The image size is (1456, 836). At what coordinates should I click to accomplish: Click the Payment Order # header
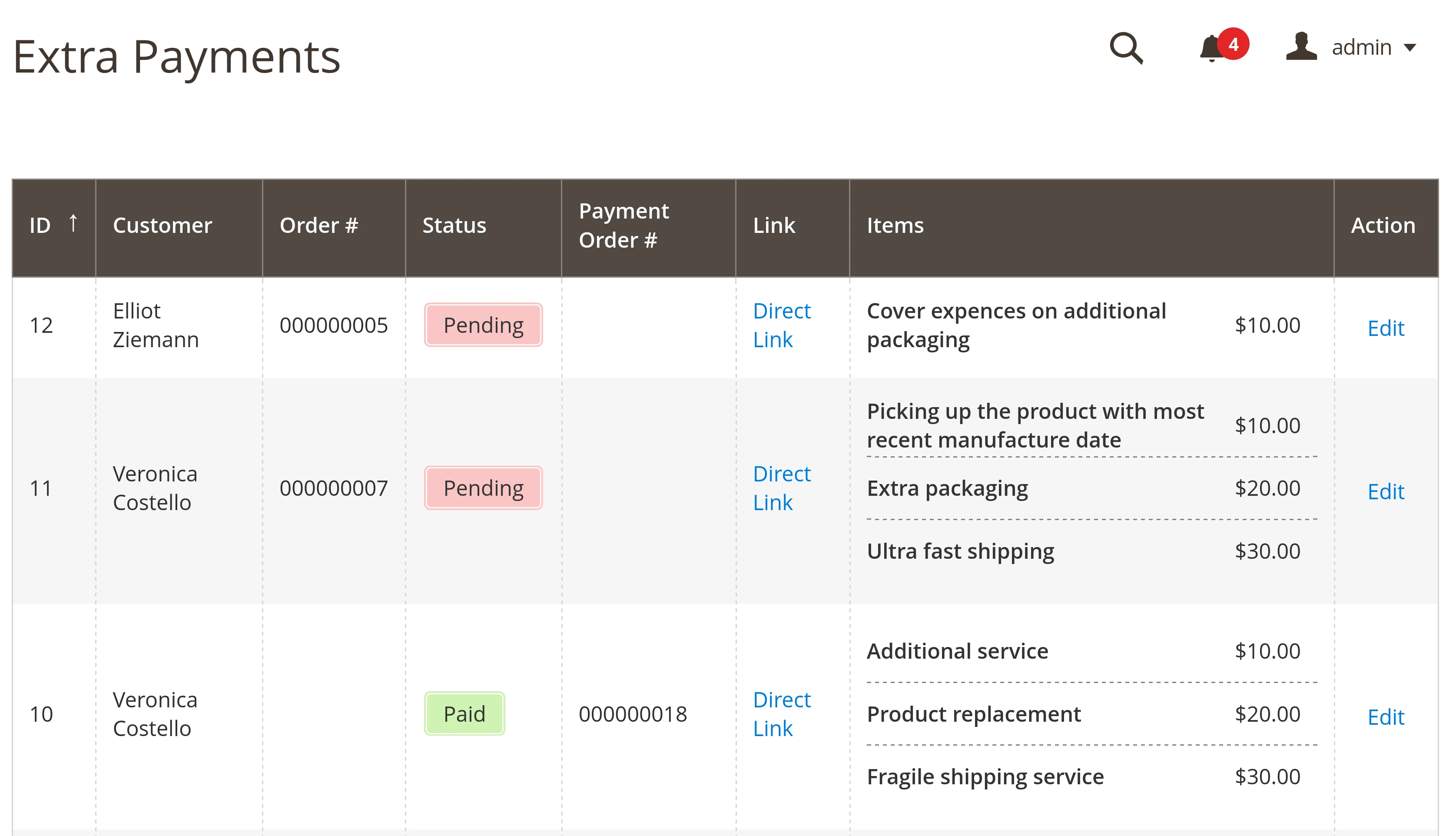click(x=624, y=226)
